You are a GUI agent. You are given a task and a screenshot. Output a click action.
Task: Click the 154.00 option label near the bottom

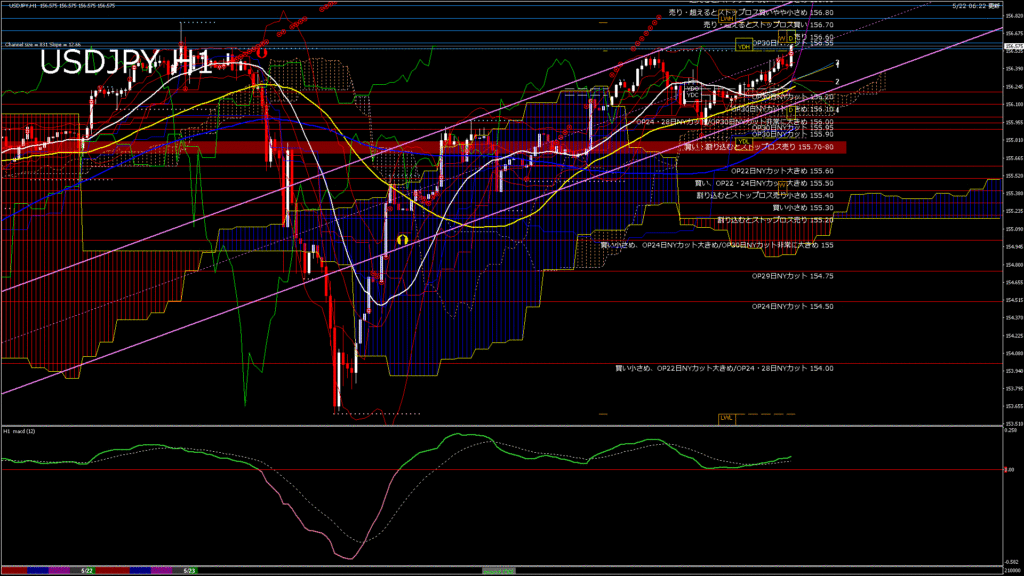tap(724, 368)
